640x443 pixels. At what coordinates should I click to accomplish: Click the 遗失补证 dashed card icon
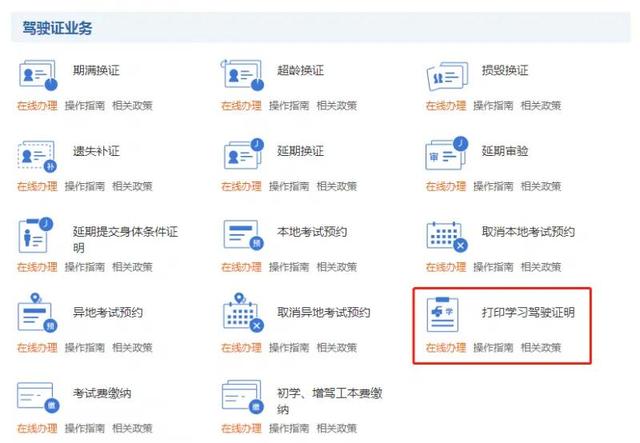coord(37,156)
